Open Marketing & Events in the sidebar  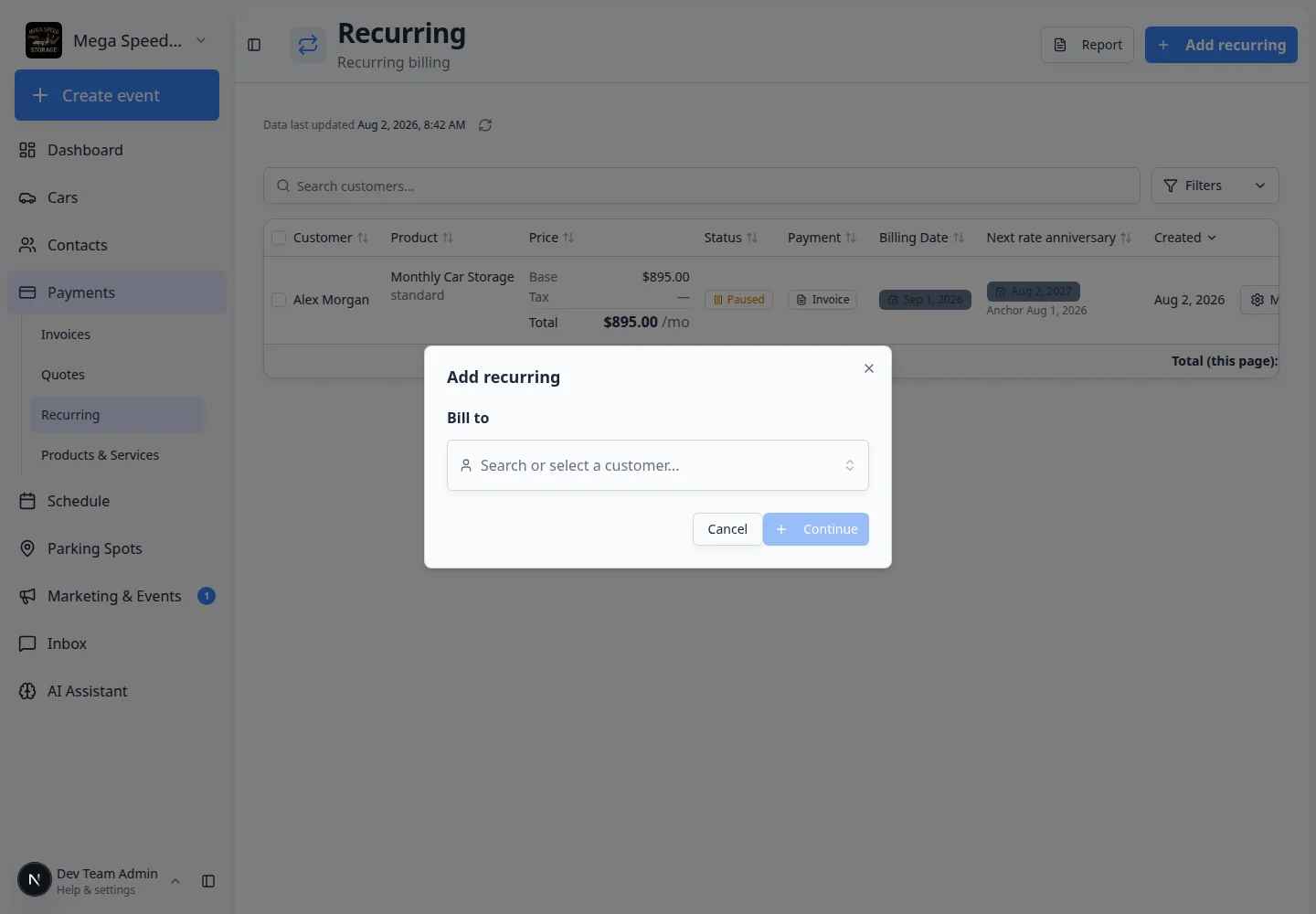coord(117,596)
